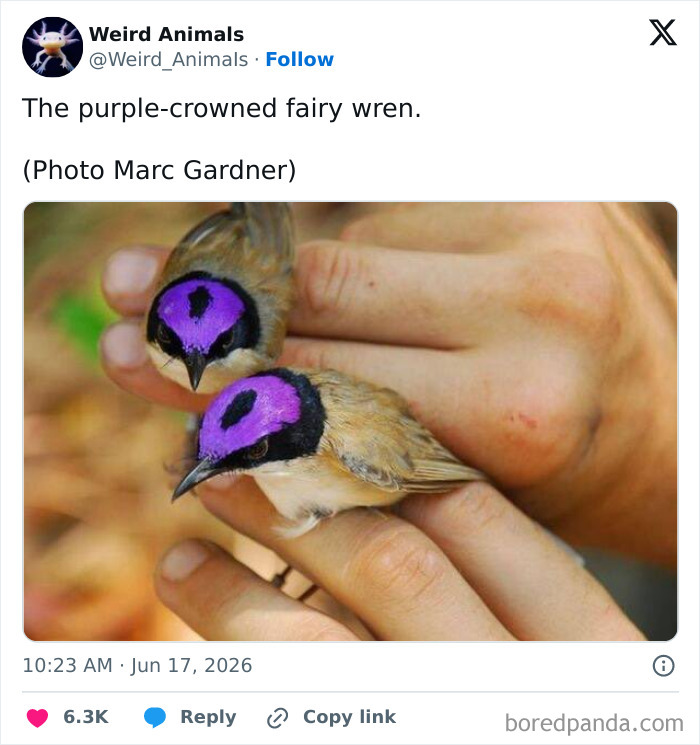Click the lower bird's purple crown
Image resolution: width=700 pixels, height=745 pixels.
tap(249, 415)
